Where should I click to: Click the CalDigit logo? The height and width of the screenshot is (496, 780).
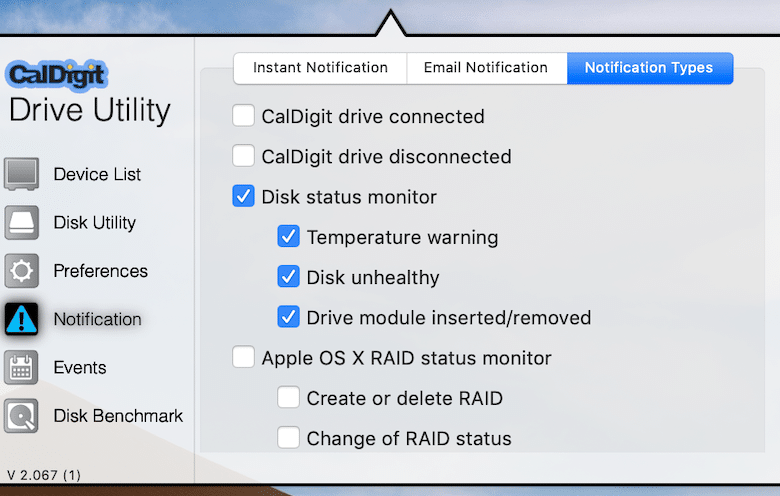57,75
